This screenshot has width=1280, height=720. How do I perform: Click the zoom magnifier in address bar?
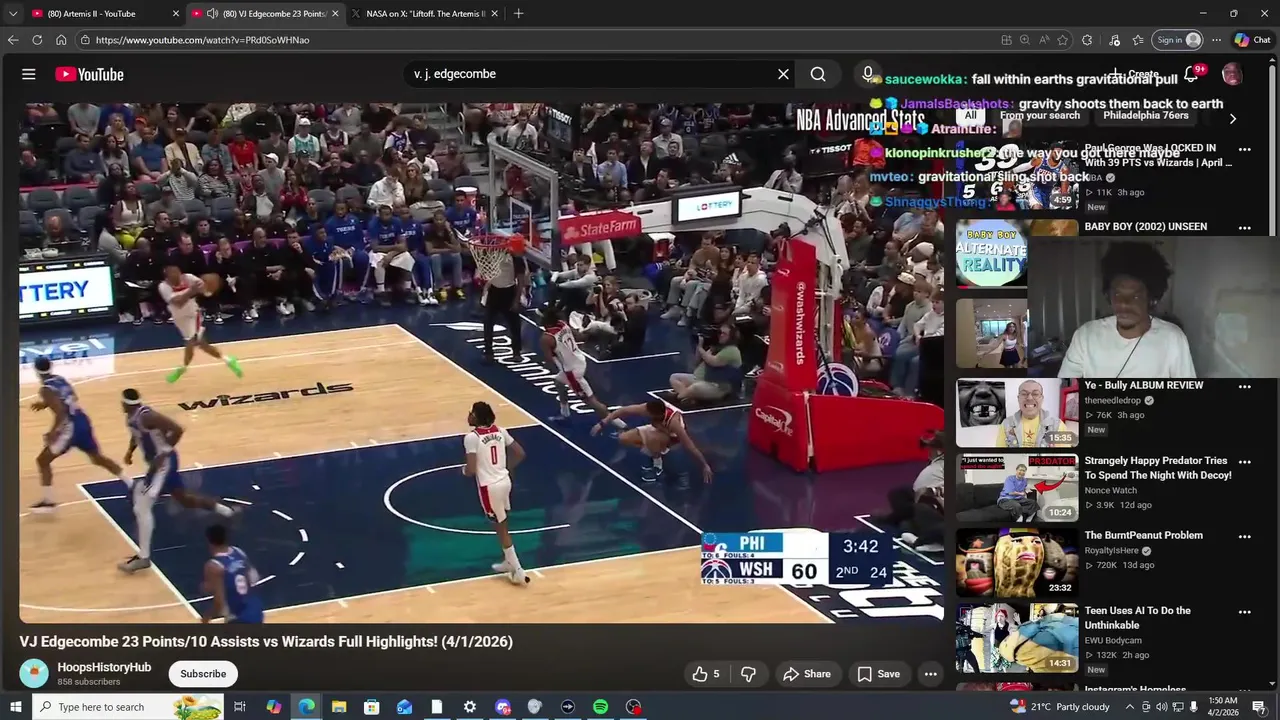coord(1025,40)
